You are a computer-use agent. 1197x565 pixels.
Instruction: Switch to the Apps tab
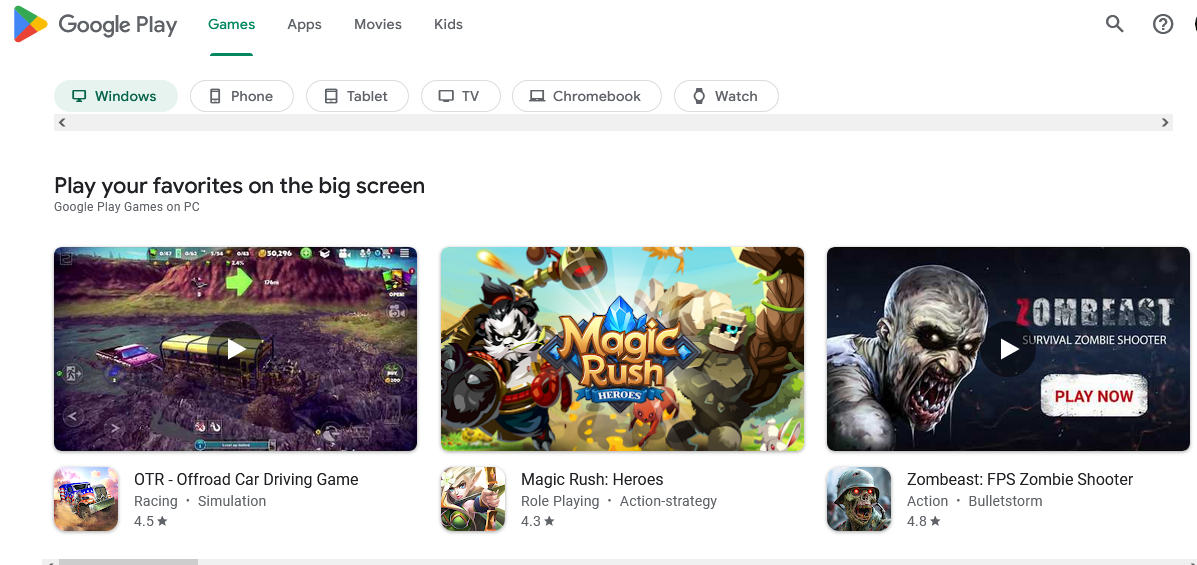[x=304, y=24]
